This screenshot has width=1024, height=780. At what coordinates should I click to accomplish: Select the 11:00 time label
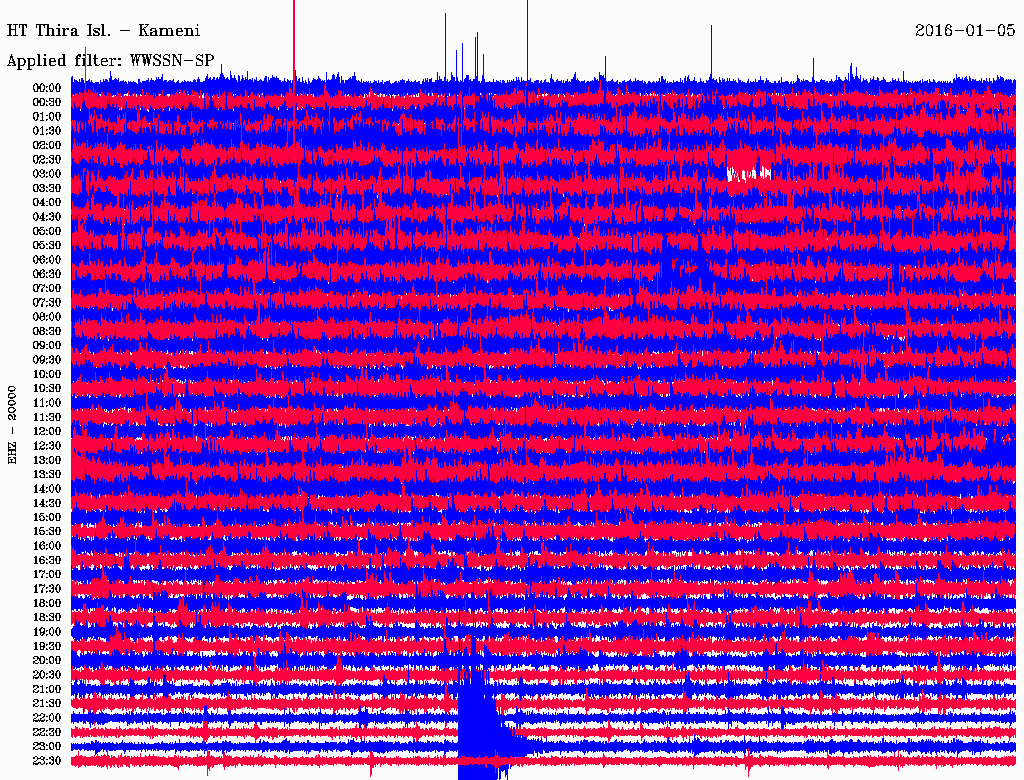click(47, 402)
